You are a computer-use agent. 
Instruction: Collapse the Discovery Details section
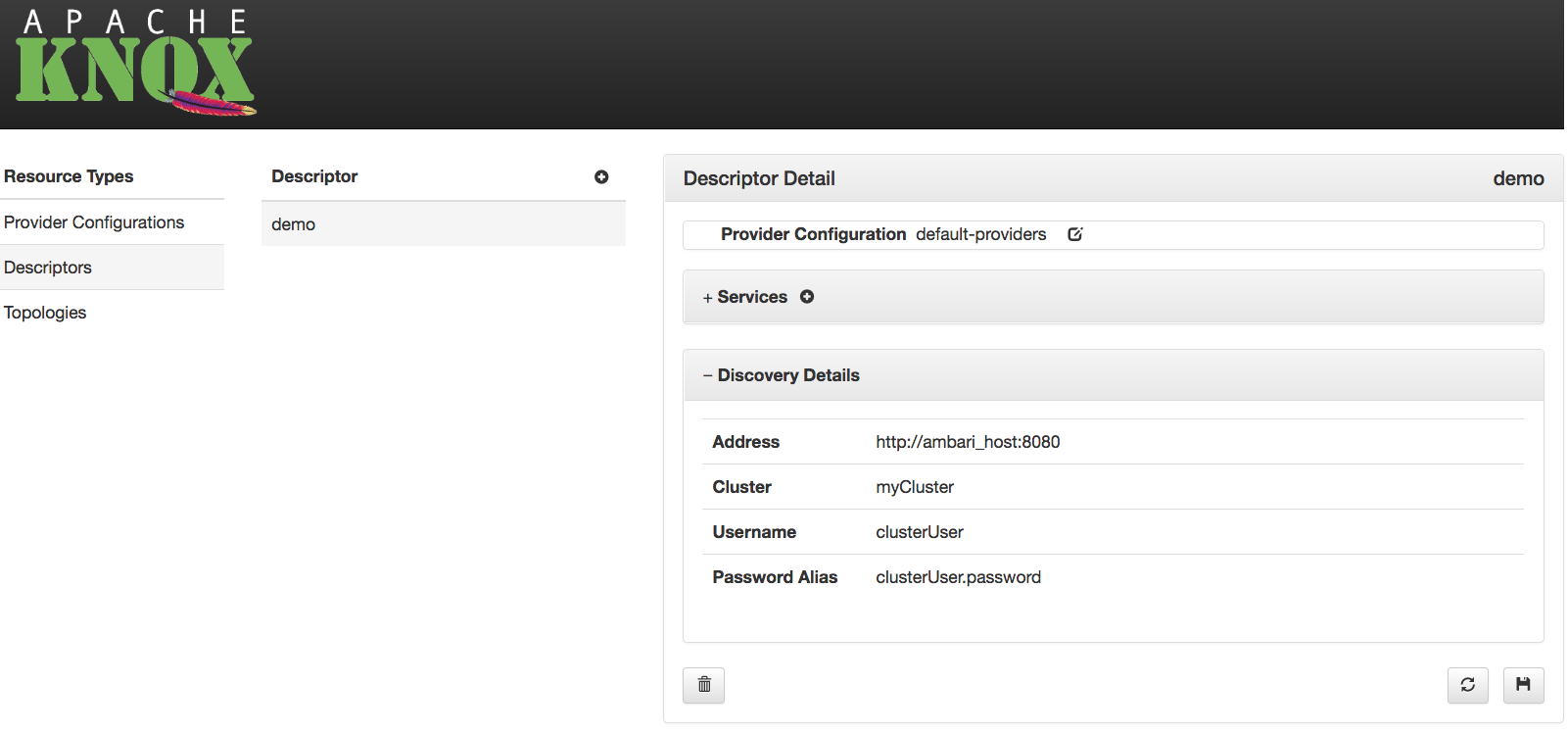tap(781, 375)
